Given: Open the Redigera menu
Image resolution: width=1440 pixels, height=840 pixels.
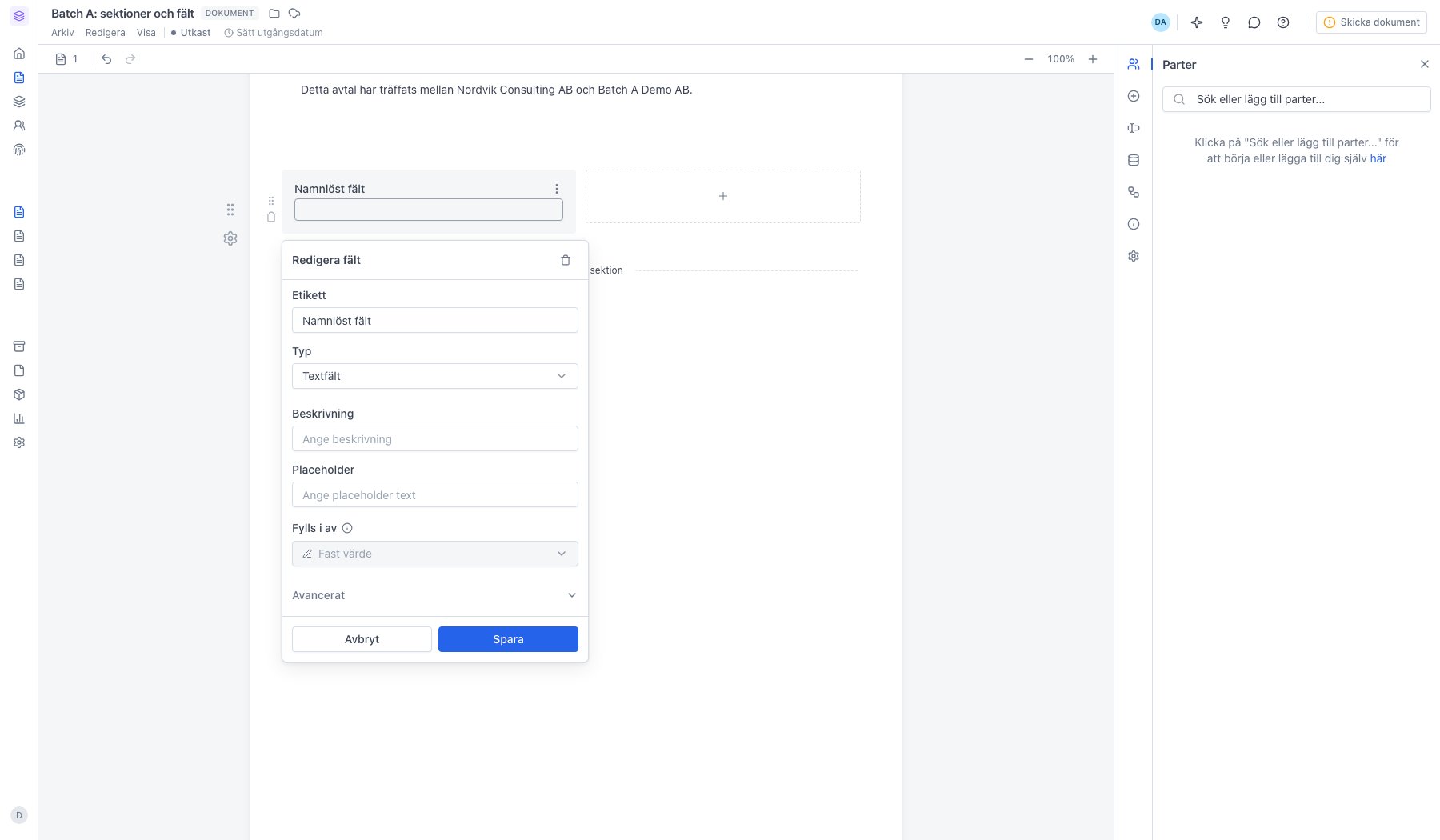Looking at the screenshot, I should (x=106, y=33).
